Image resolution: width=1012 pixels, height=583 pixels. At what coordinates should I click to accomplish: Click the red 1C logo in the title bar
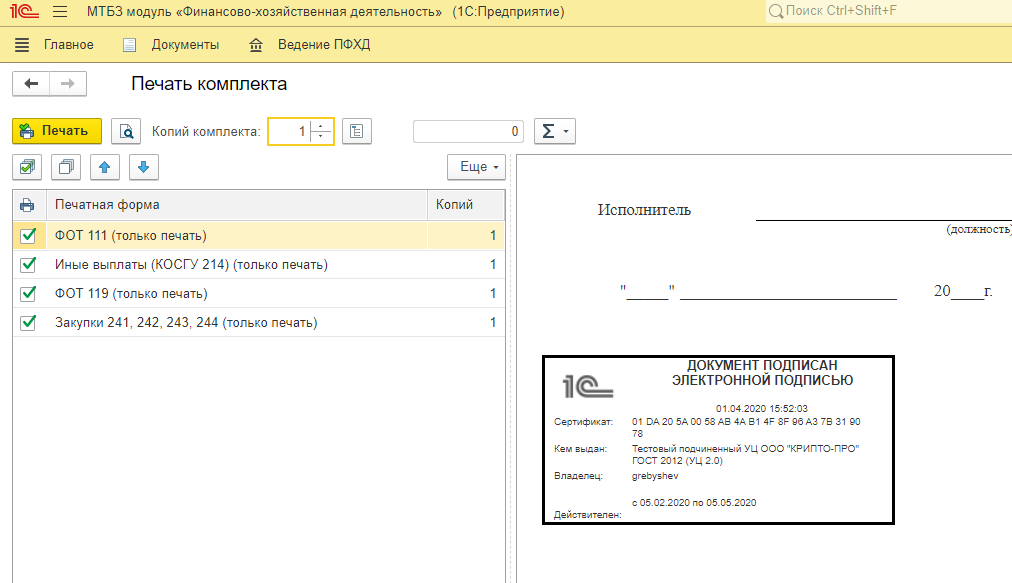pos(22,11)
